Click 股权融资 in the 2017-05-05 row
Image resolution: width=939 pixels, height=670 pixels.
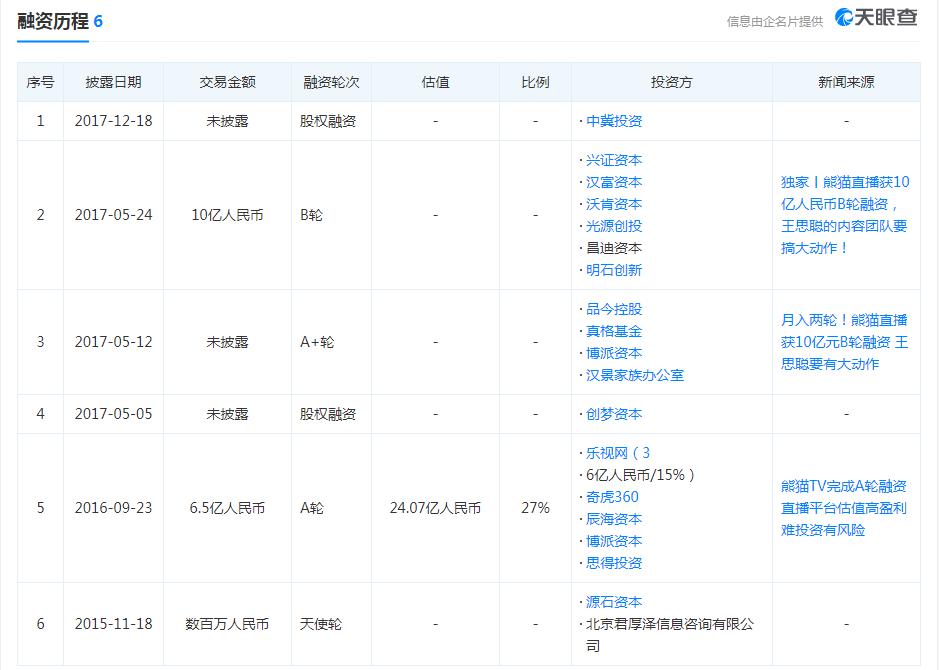click(328, 414)
